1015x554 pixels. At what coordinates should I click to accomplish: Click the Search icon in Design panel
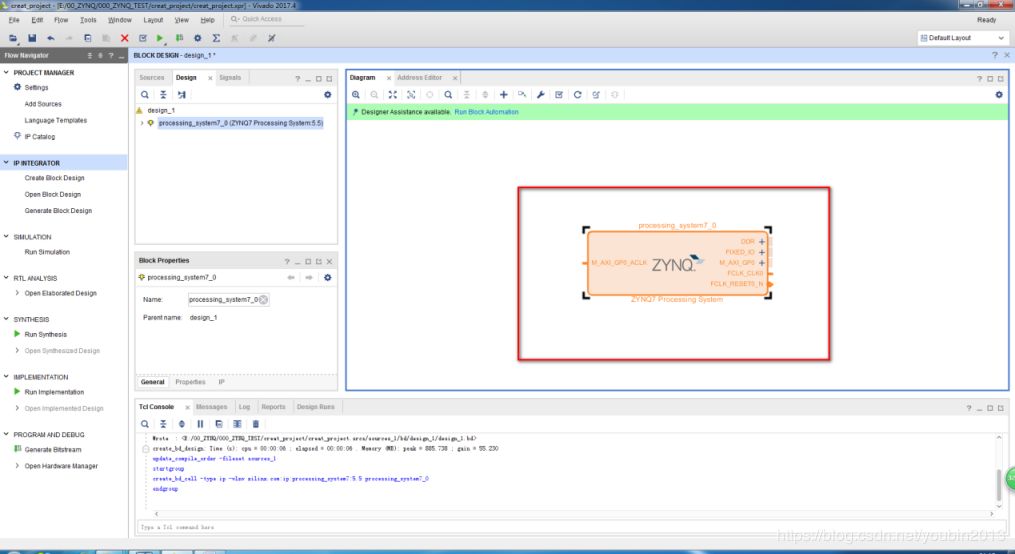click(145, 94)
